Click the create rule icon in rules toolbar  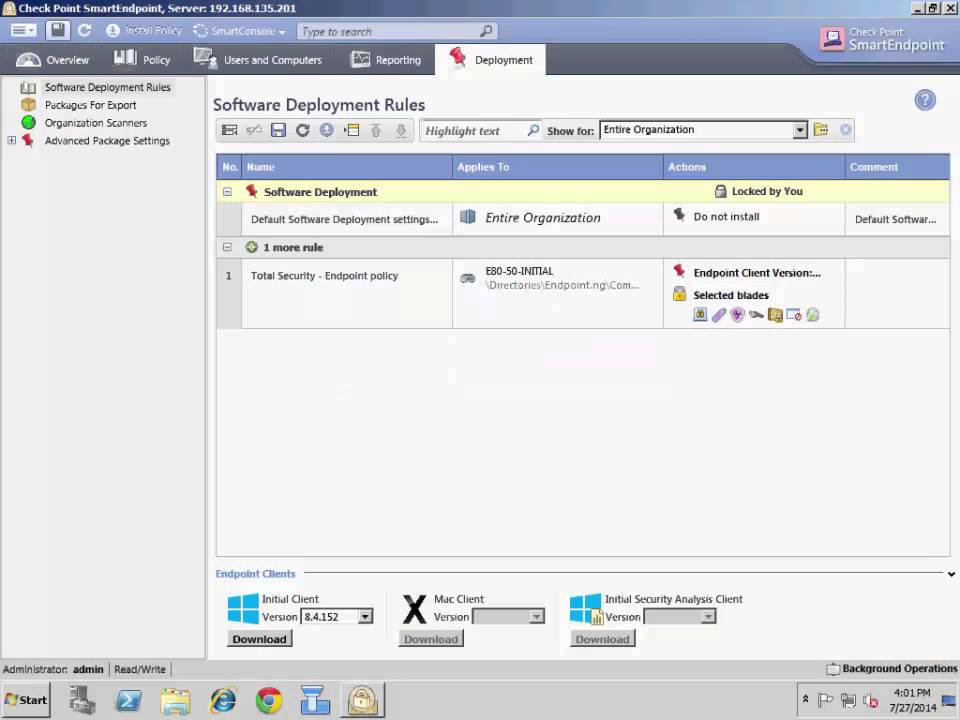coord(230,130)
